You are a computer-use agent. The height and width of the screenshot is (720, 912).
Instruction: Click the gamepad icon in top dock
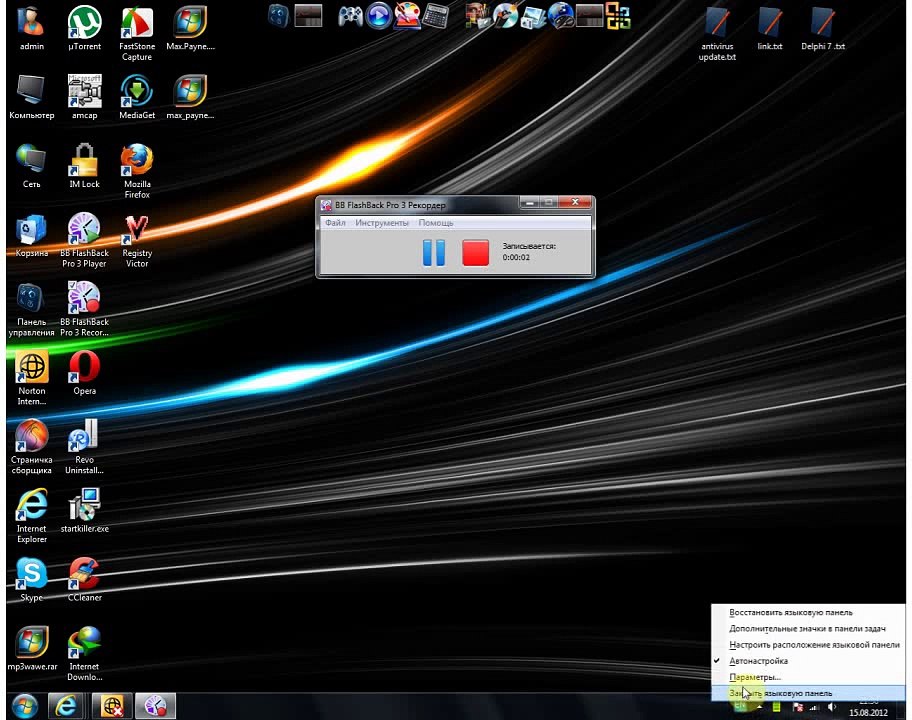click(x=351, y=16)
